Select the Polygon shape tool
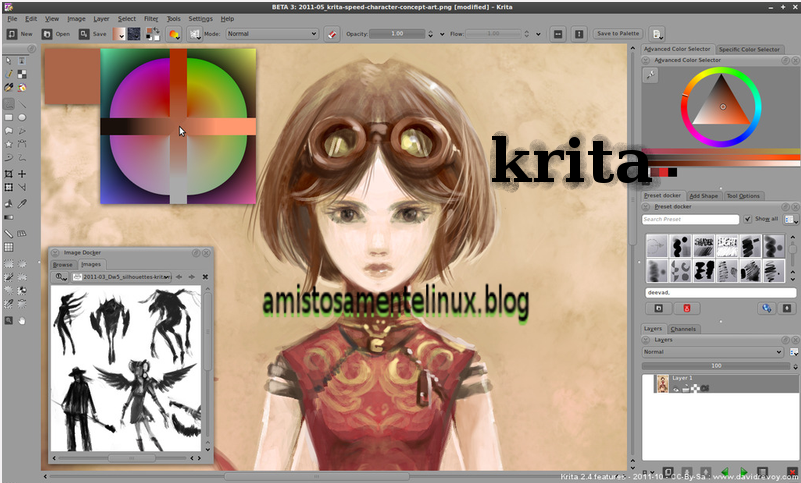Viewport: 801px width, 483px height. tap(9, 131)
